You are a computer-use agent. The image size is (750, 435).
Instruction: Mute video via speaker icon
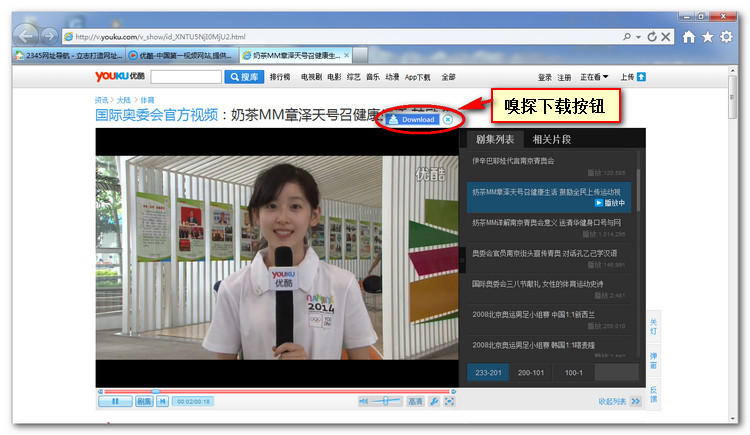pyautogui.click(x=364, y=402)
